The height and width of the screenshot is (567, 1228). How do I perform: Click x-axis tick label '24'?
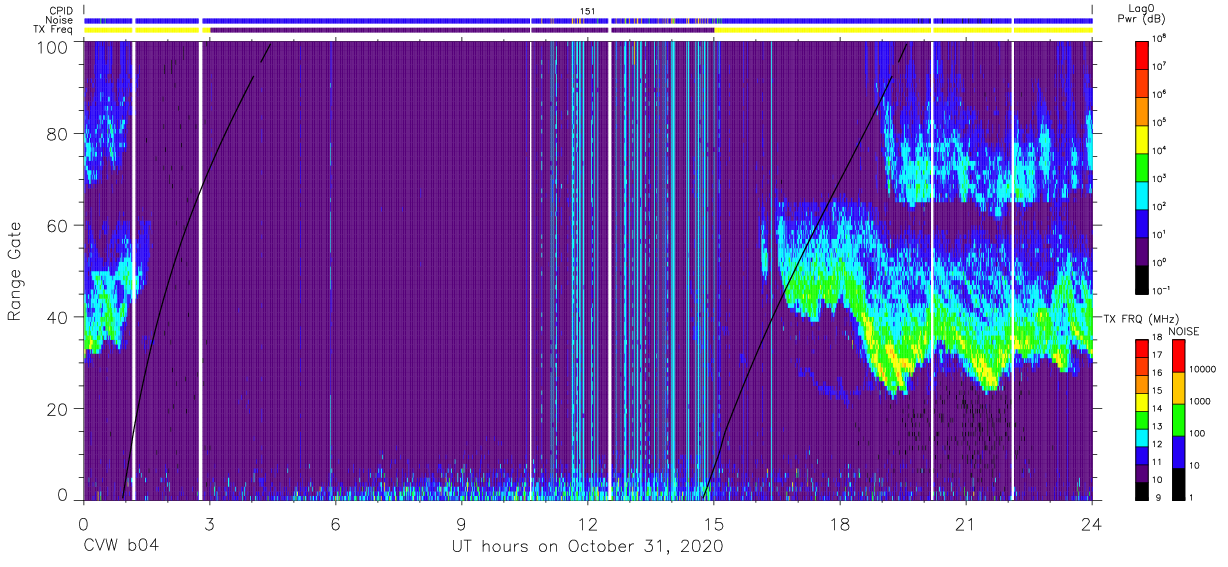(1092, 524)
